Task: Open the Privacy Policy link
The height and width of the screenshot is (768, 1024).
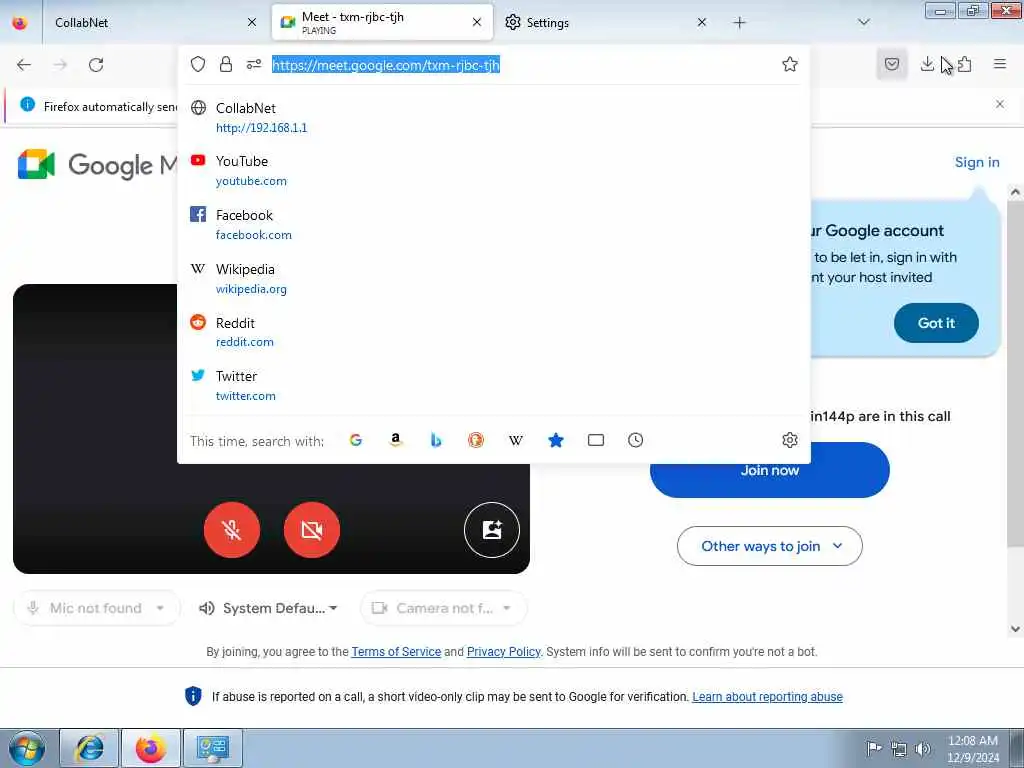Action: click(504, 652)
